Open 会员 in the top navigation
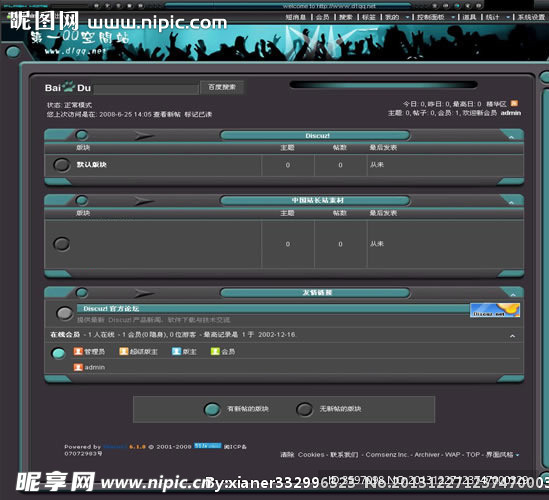This screenshot has height=500, width=549. click(322, 17)
